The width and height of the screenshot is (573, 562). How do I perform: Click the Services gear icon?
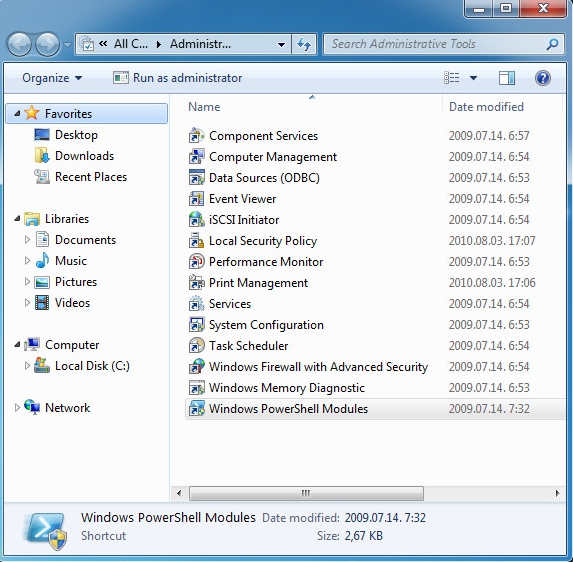pyautogui.click(x=196, y=304)
